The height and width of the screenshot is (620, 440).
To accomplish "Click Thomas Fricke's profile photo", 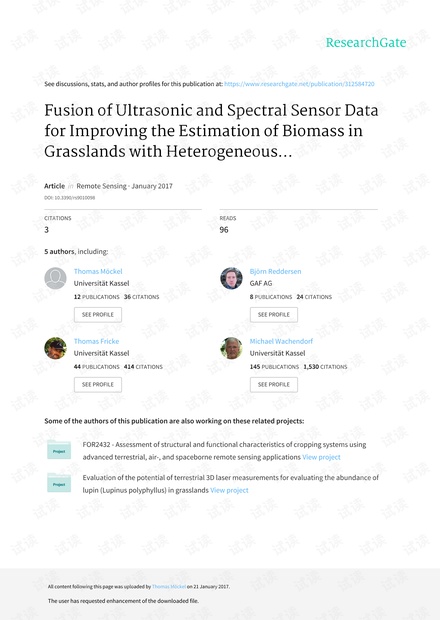I will [55, 348].
